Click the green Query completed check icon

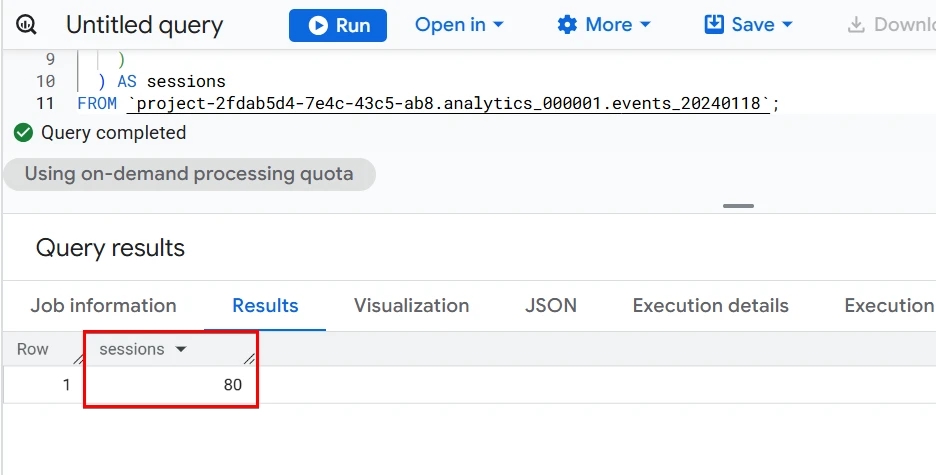(23, 132)
